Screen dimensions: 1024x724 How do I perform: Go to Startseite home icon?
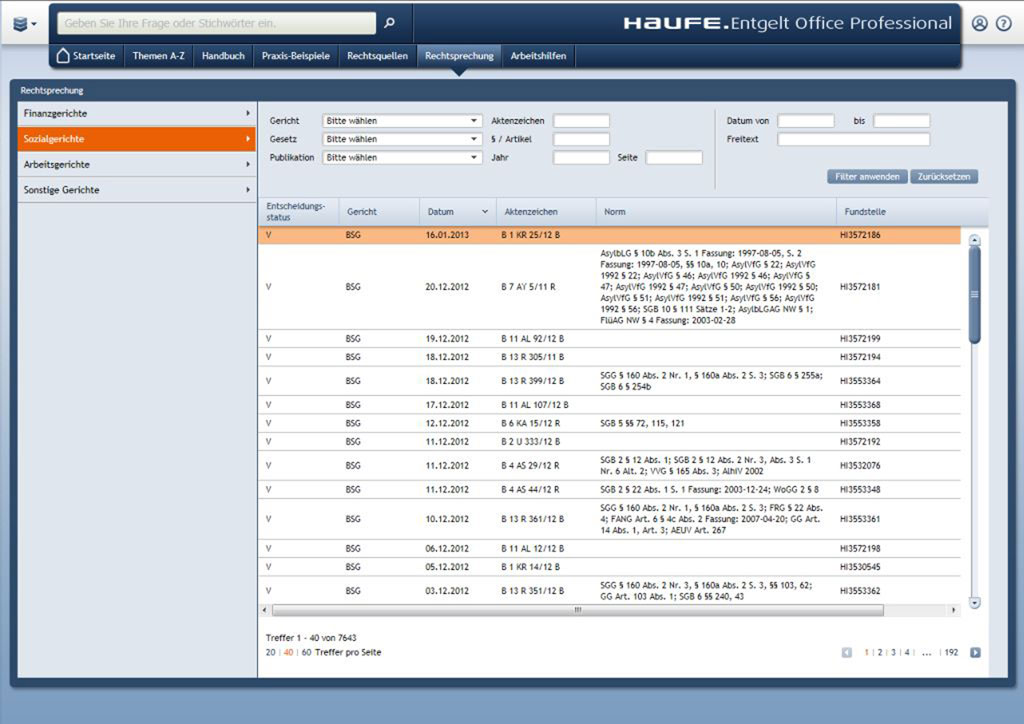pyautogui.click(x=63, y=55)
